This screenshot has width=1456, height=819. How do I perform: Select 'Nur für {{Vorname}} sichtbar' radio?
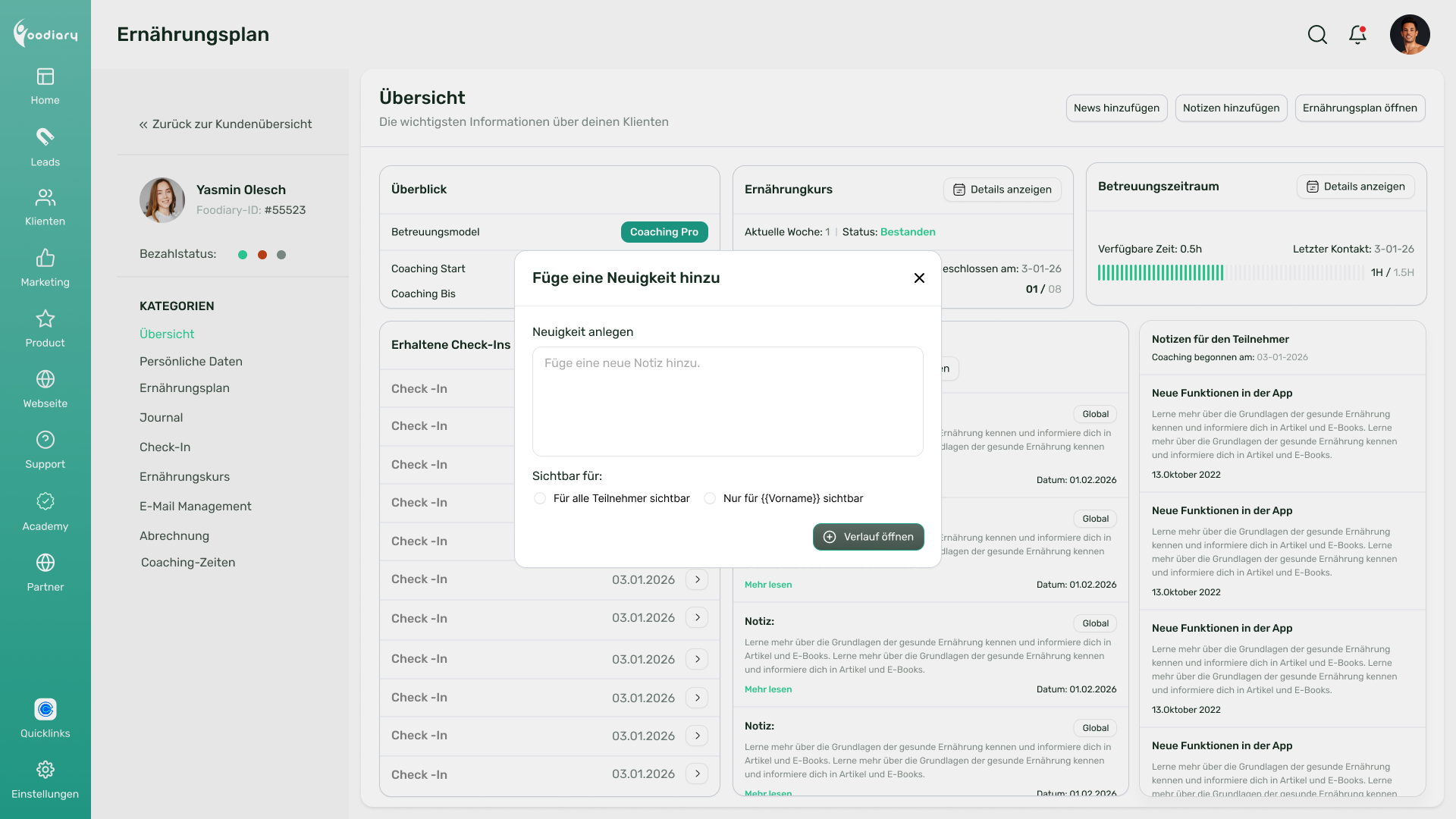tap(710, 498)
